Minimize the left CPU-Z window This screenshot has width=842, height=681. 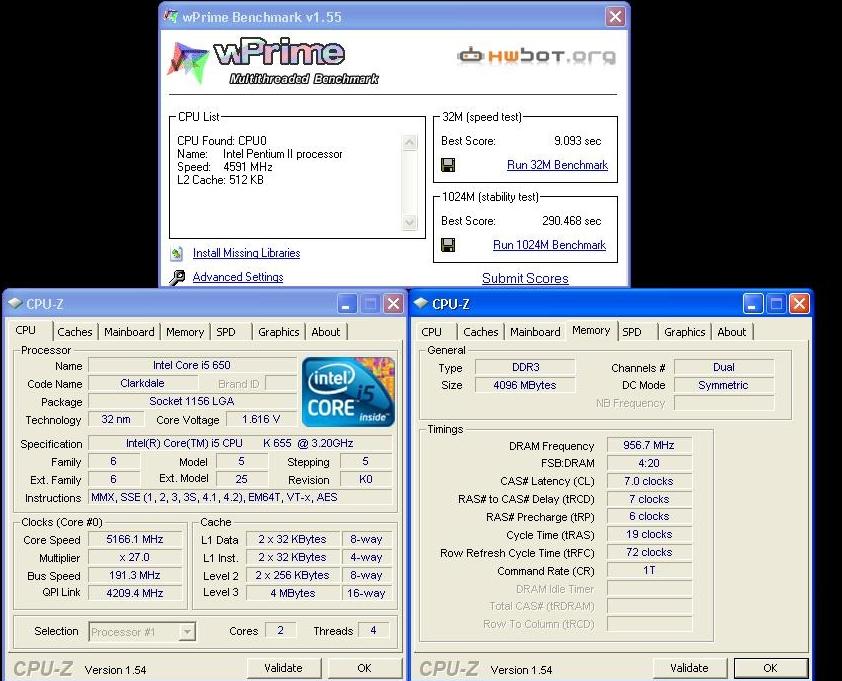(346, 304)
